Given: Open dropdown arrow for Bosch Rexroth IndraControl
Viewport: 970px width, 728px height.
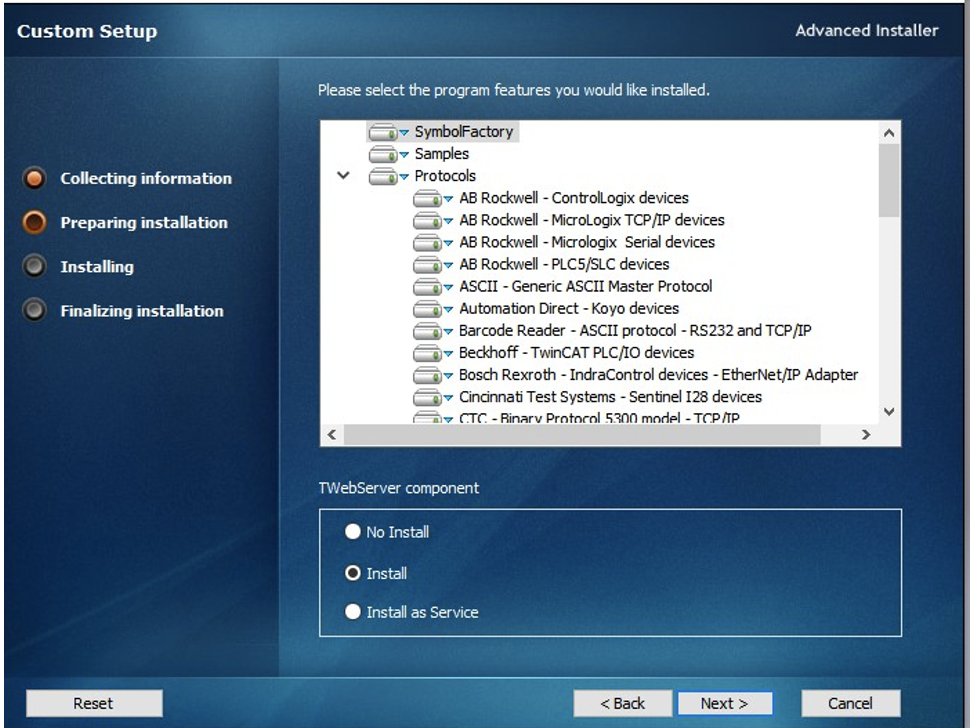Looking at the screenshot, I should (449, 375).
